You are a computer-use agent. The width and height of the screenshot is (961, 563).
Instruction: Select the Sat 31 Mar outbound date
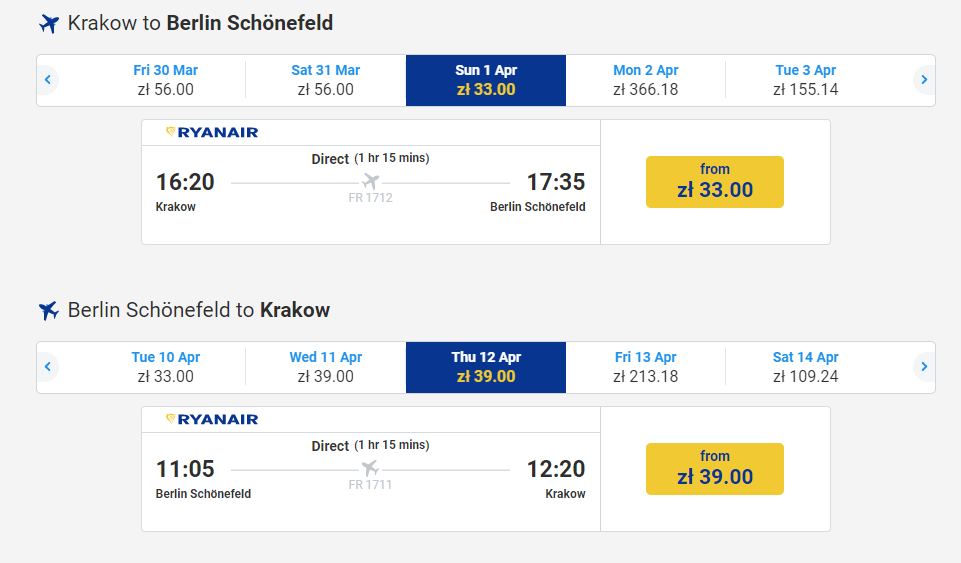pos(326,80)
